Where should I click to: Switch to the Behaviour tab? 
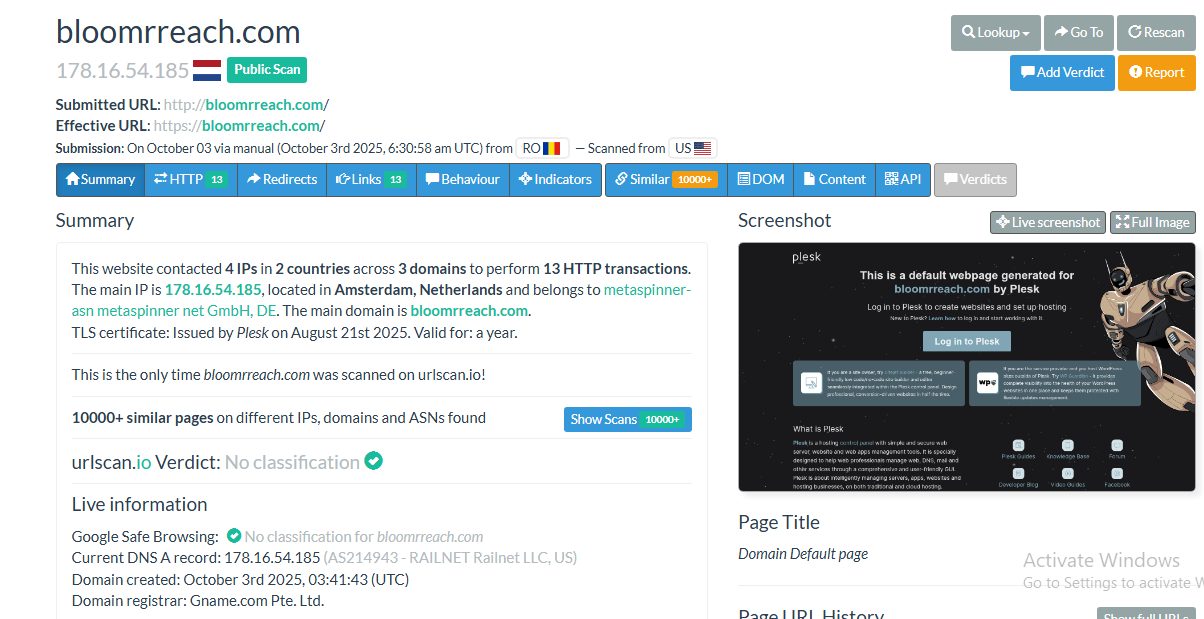(x=462, y=179)
